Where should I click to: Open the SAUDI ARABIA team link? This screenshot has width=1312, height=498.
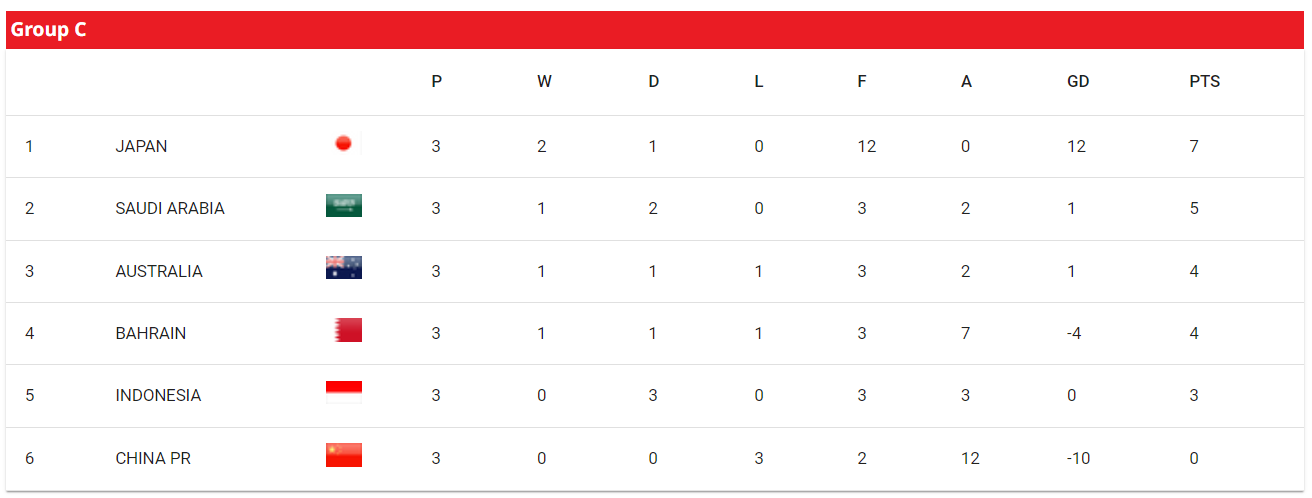(x=170, y=208)
